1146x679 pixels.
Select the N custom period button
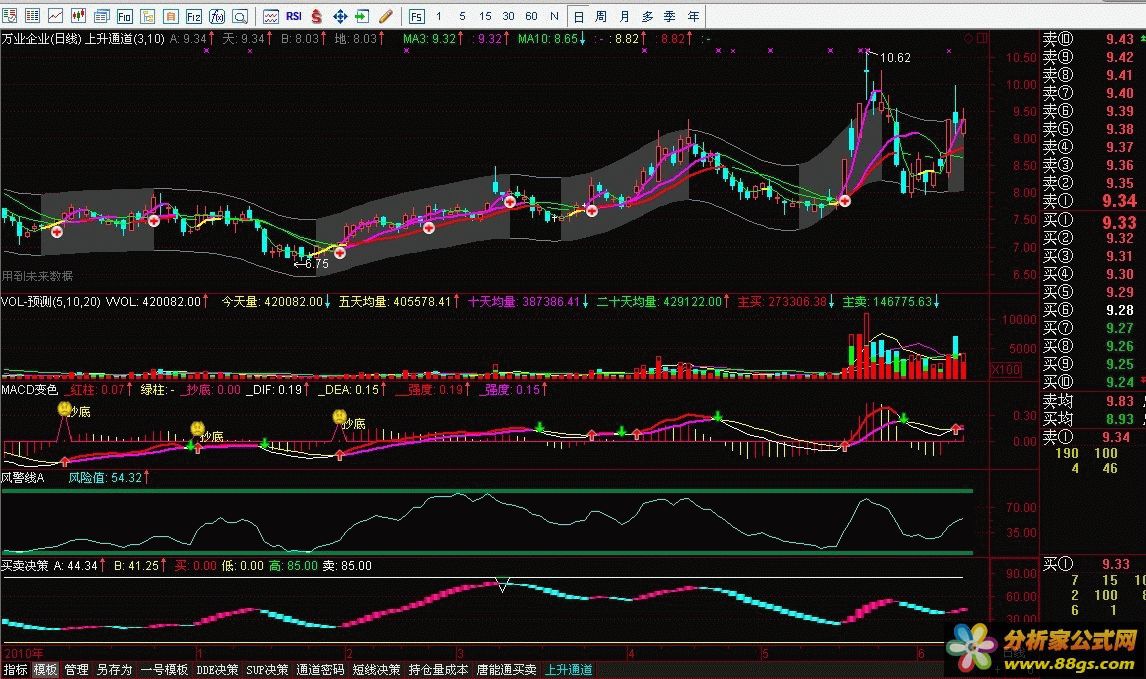click(554, 15)
